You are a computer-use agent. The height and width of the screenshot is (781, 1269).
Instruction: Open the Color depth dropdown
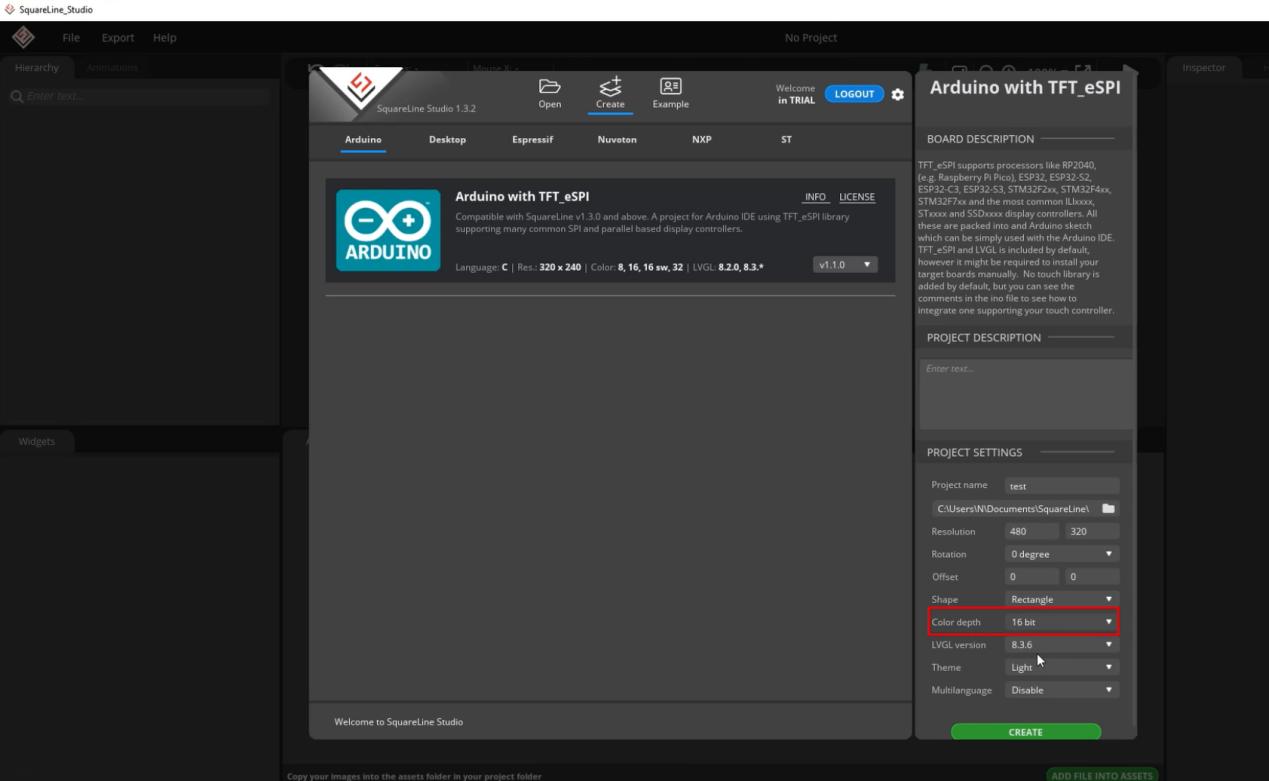(x=1062, y=622)
